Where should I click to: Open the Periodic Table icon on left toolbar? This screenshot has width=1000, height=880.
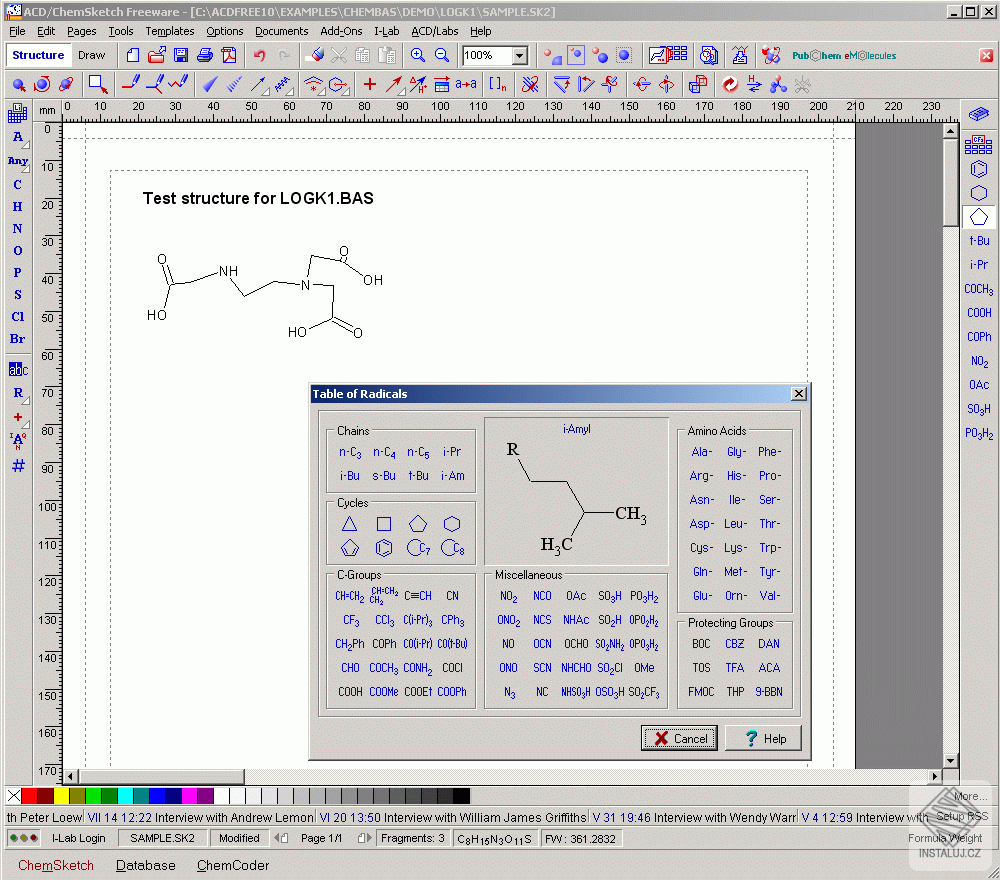coord(18,115)
